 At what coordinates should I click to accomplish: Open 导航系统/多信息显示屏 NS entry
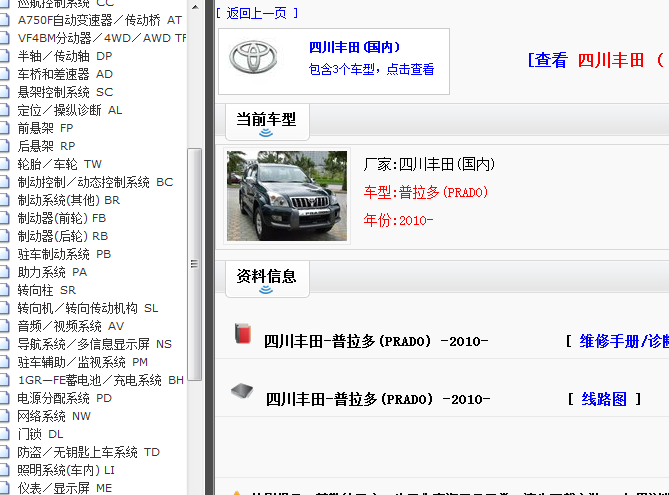pos(94,344)
